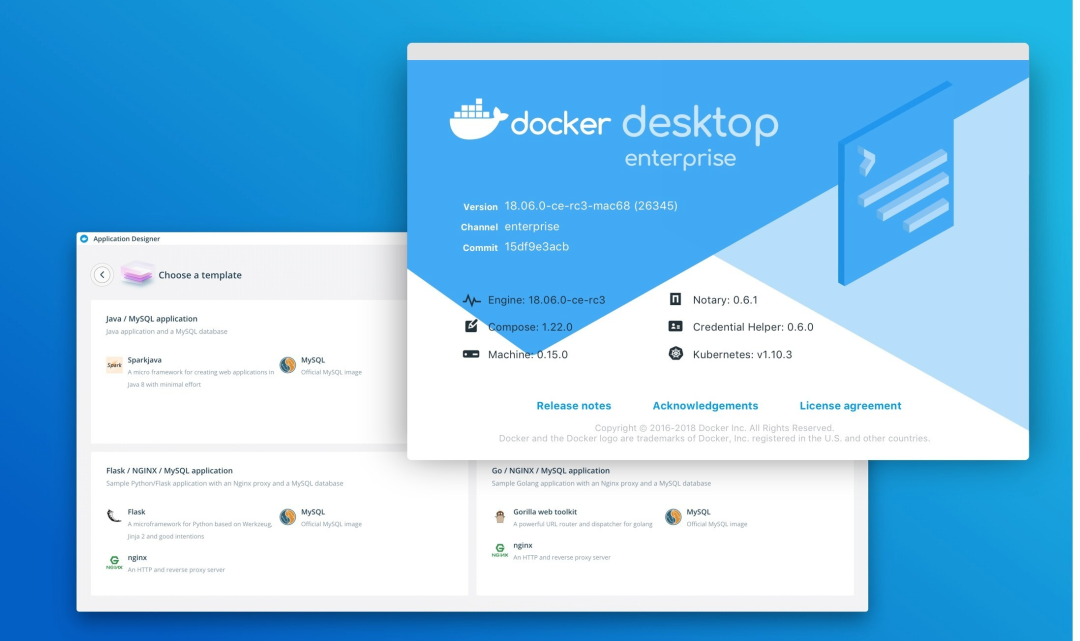
Task: Click the Sparkjava logo icon
Action: click(x=114, y=364)
